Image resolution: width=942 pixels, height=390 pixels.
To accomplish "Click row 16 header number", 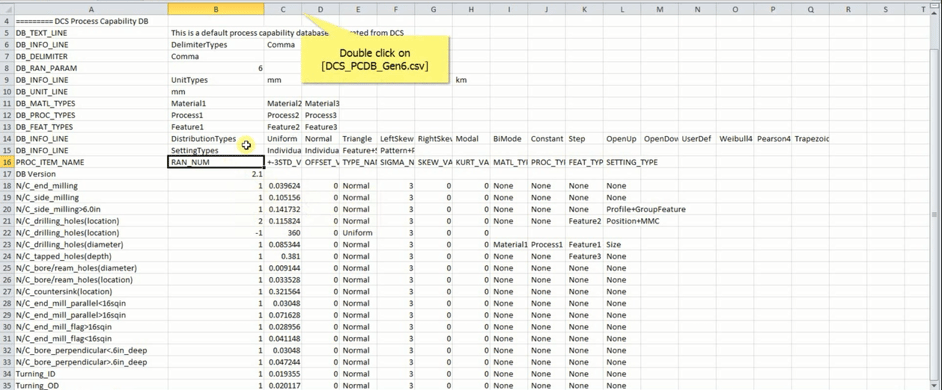I will [7, 162].
